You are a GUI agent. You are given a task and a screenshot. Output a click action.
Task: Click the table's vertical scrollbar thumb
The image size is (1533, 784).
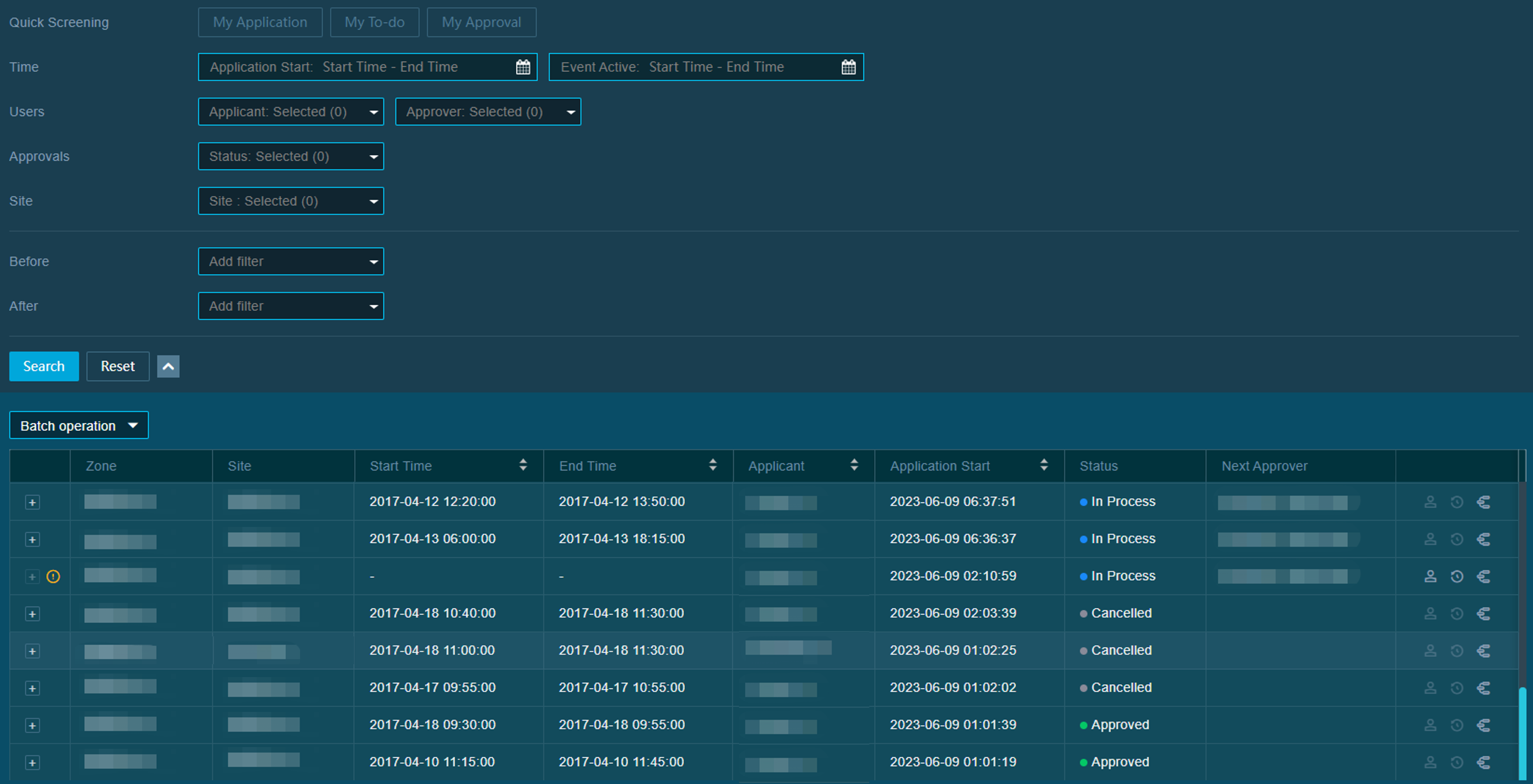[x=1522, y=733]
